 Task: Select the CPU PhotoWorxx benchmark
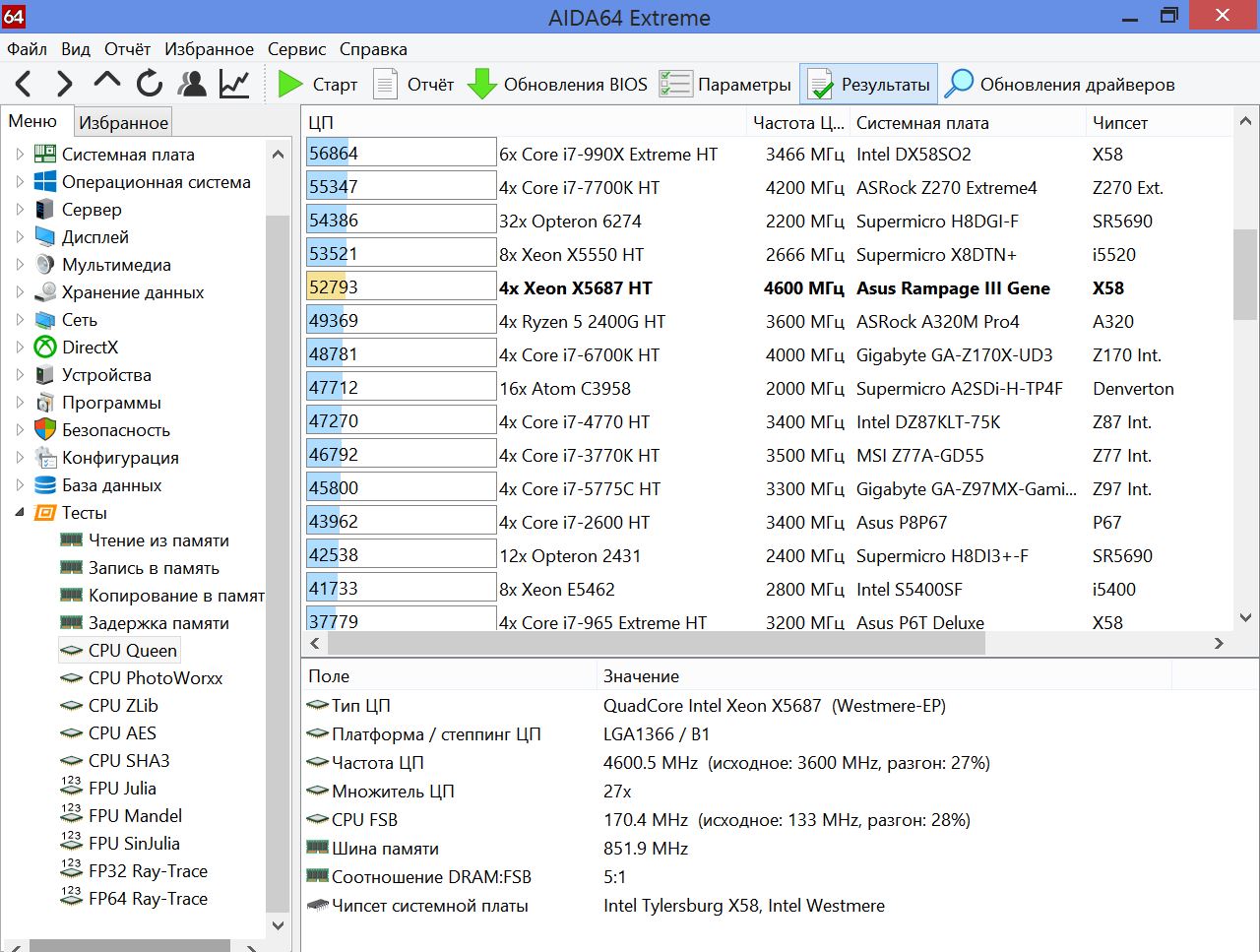(x=156, y=678)
